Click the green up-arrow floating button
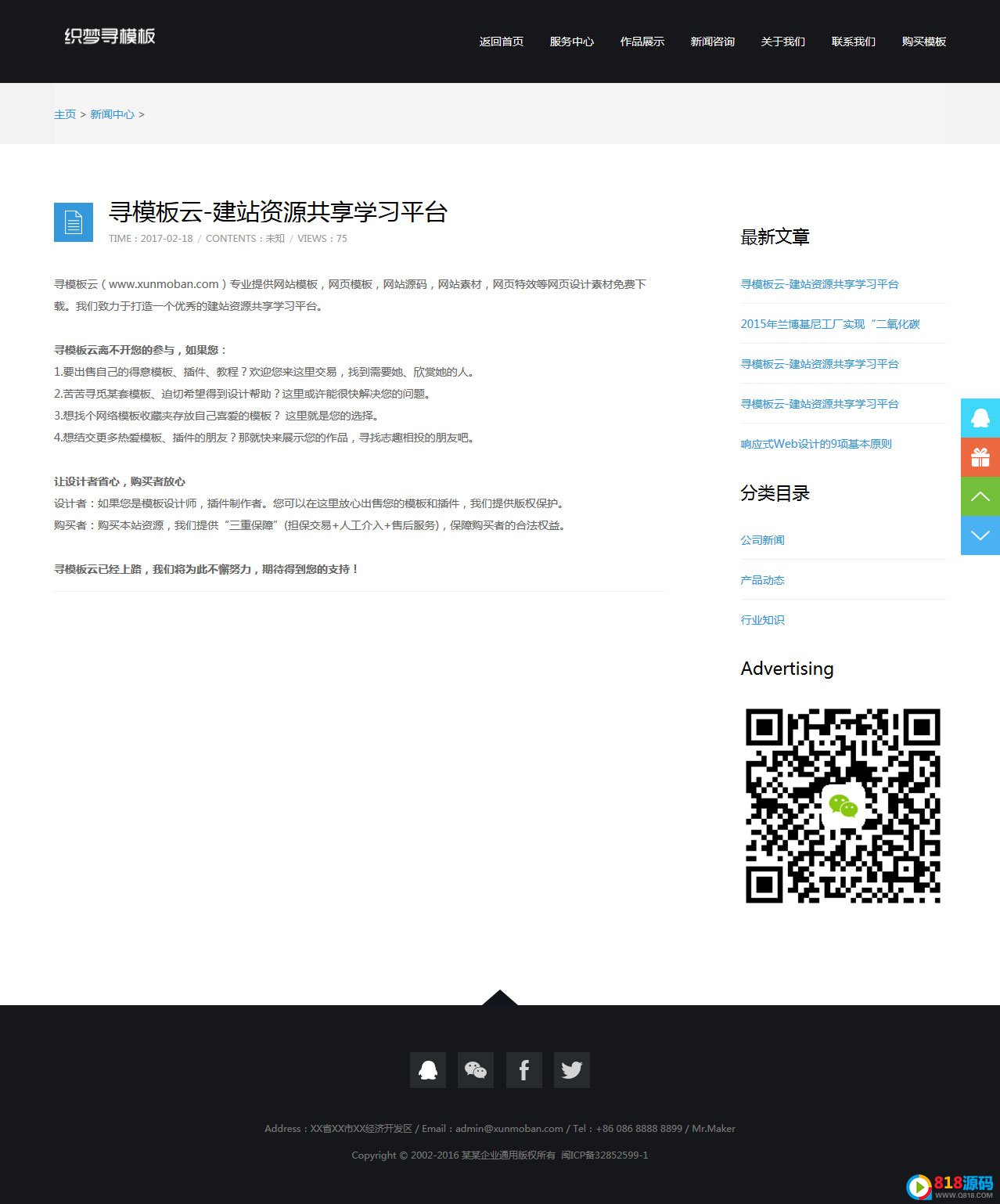Screen dimensions: 1000x1204 tap(980, 496)
